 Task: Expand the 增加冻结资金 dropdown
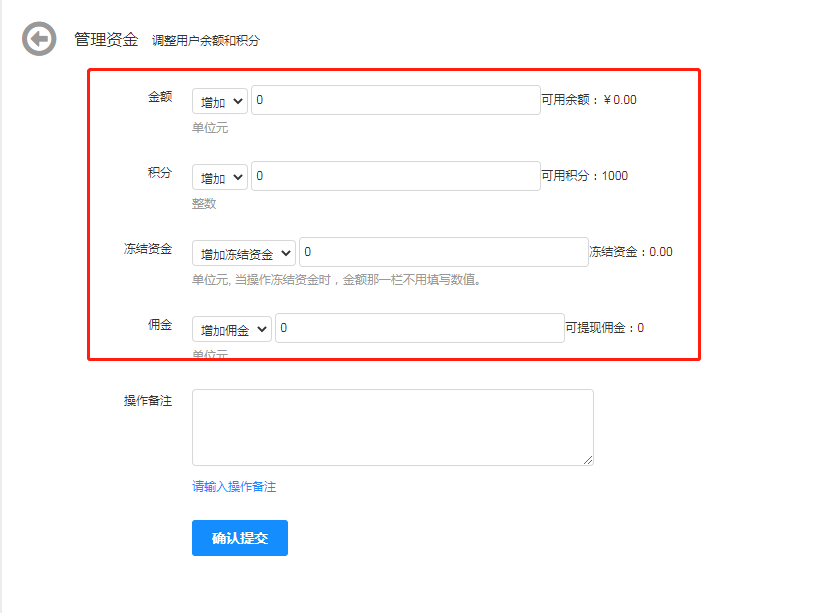tap(244, 253)
